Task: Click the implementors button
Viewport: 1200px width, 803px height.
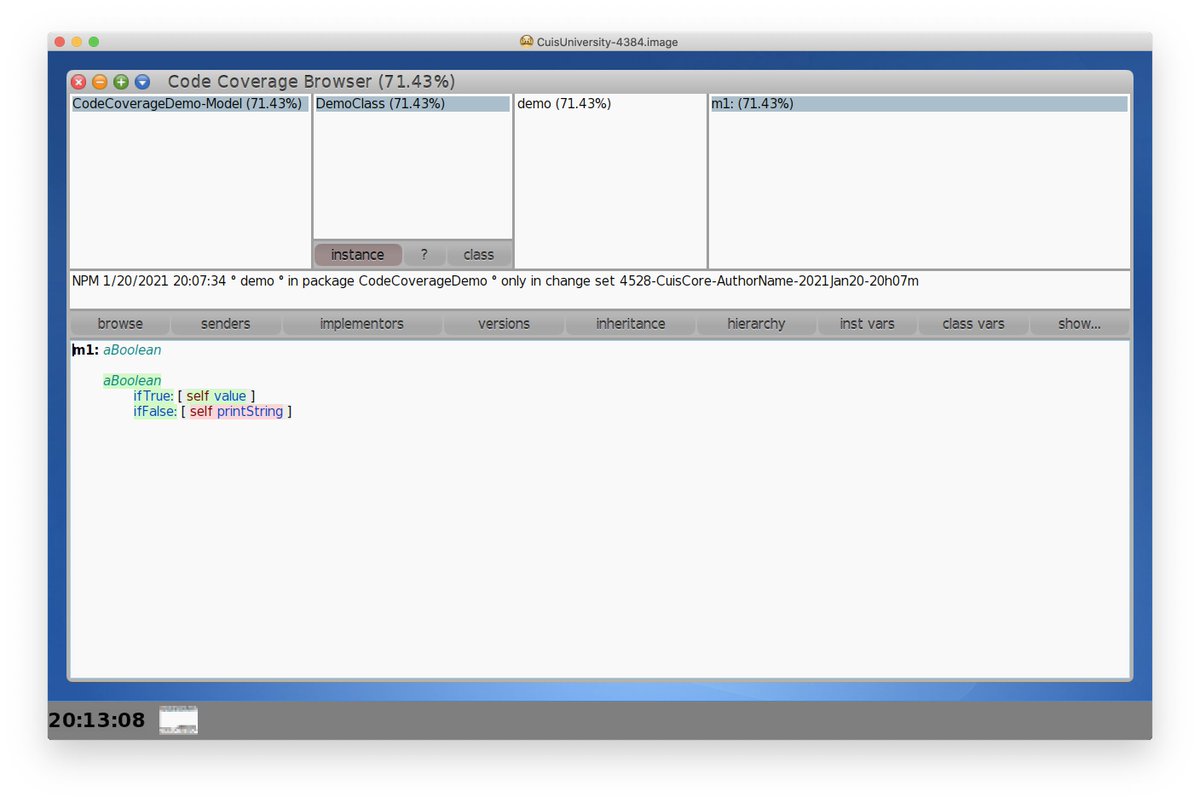Action: pyautogui.click(x=362, y=324)
